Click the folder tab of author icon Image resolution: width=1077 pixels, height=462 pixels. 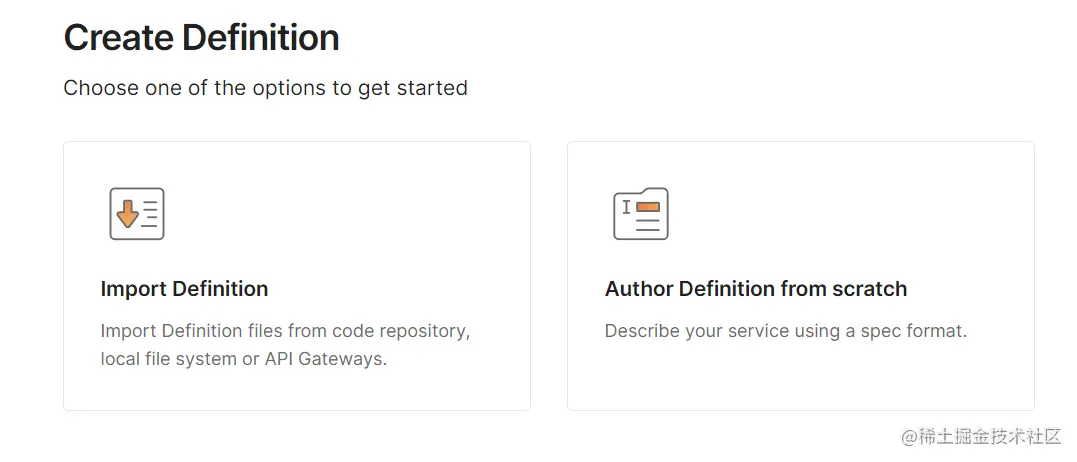(x=653, y=193)
